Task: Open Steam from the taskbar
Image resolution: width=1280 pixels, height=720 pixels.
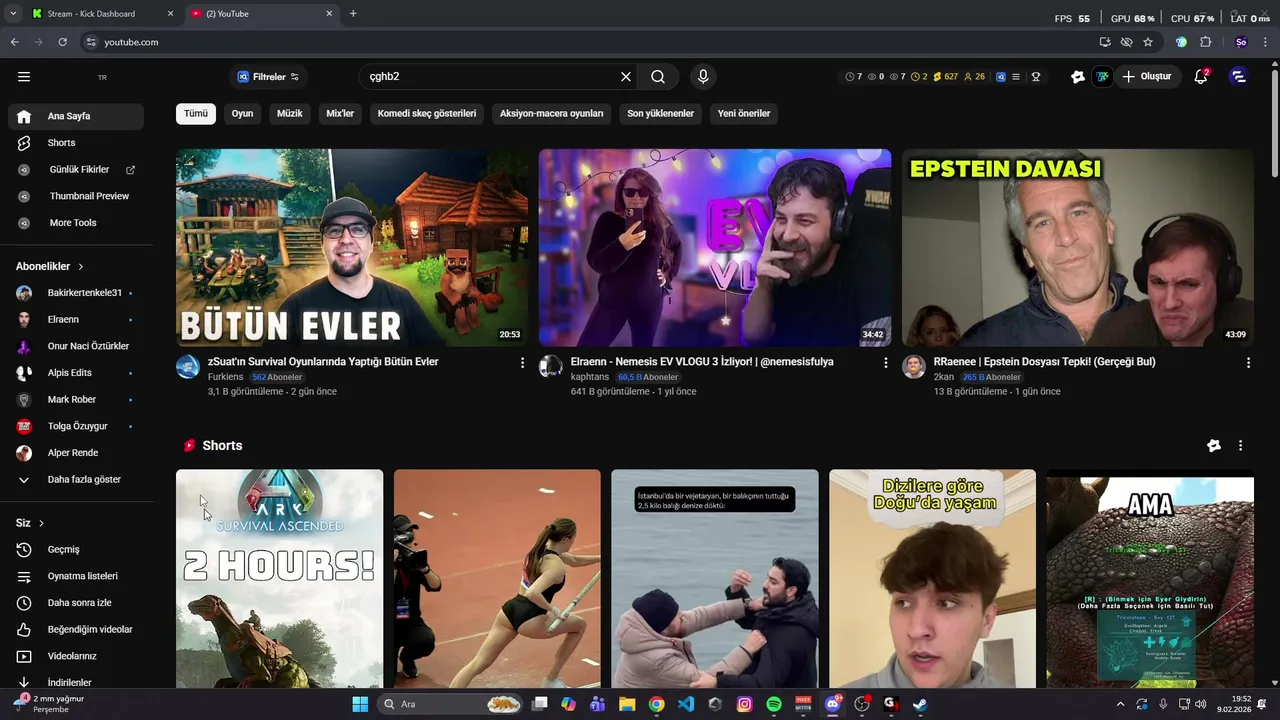Action: tap(919, 704)
